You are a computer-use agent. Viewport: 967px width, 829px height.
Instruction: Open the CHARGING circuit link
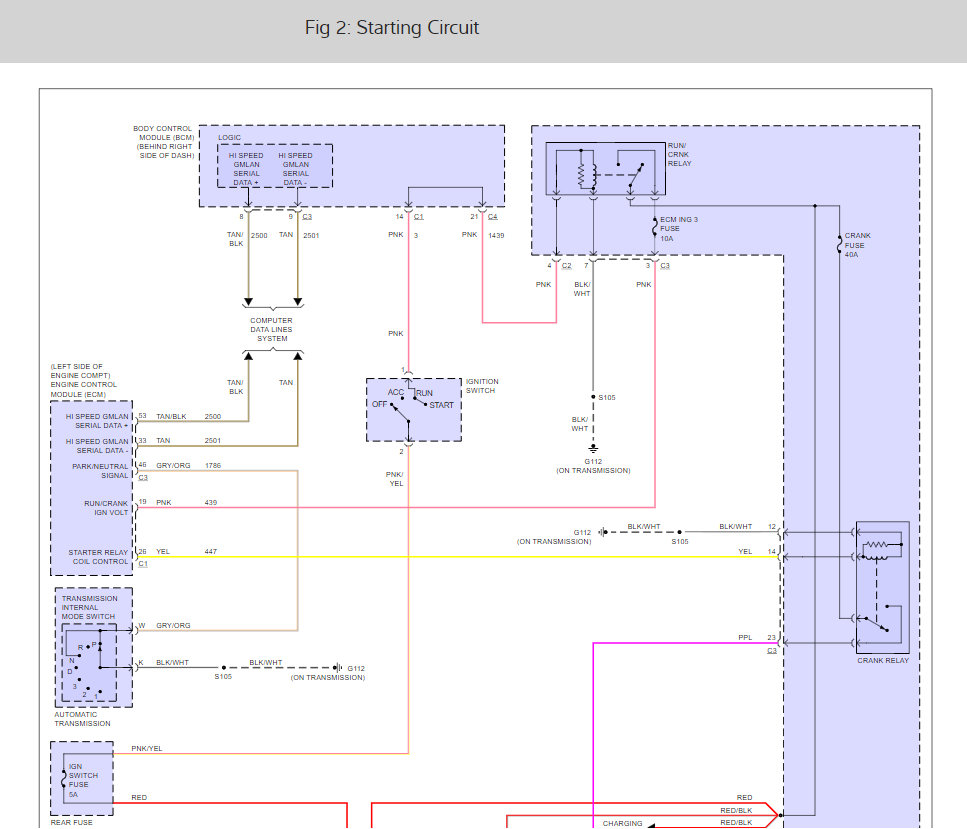[x=622, y=823]
